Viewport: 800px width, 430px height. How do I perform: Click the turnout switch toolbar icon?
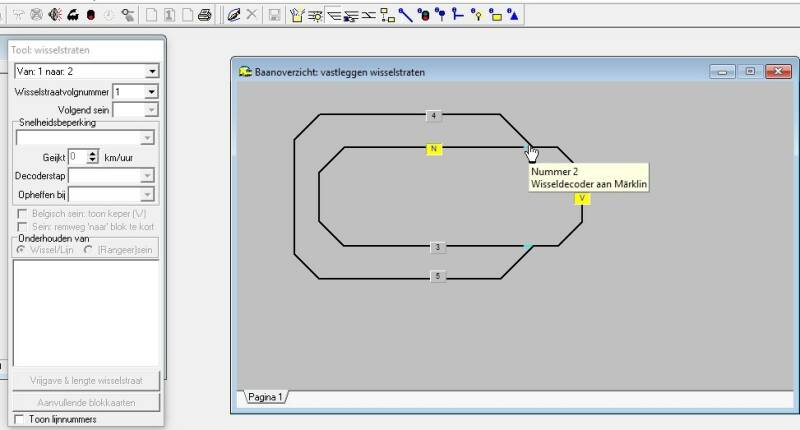pyautogui.click(x=368, y=16)
